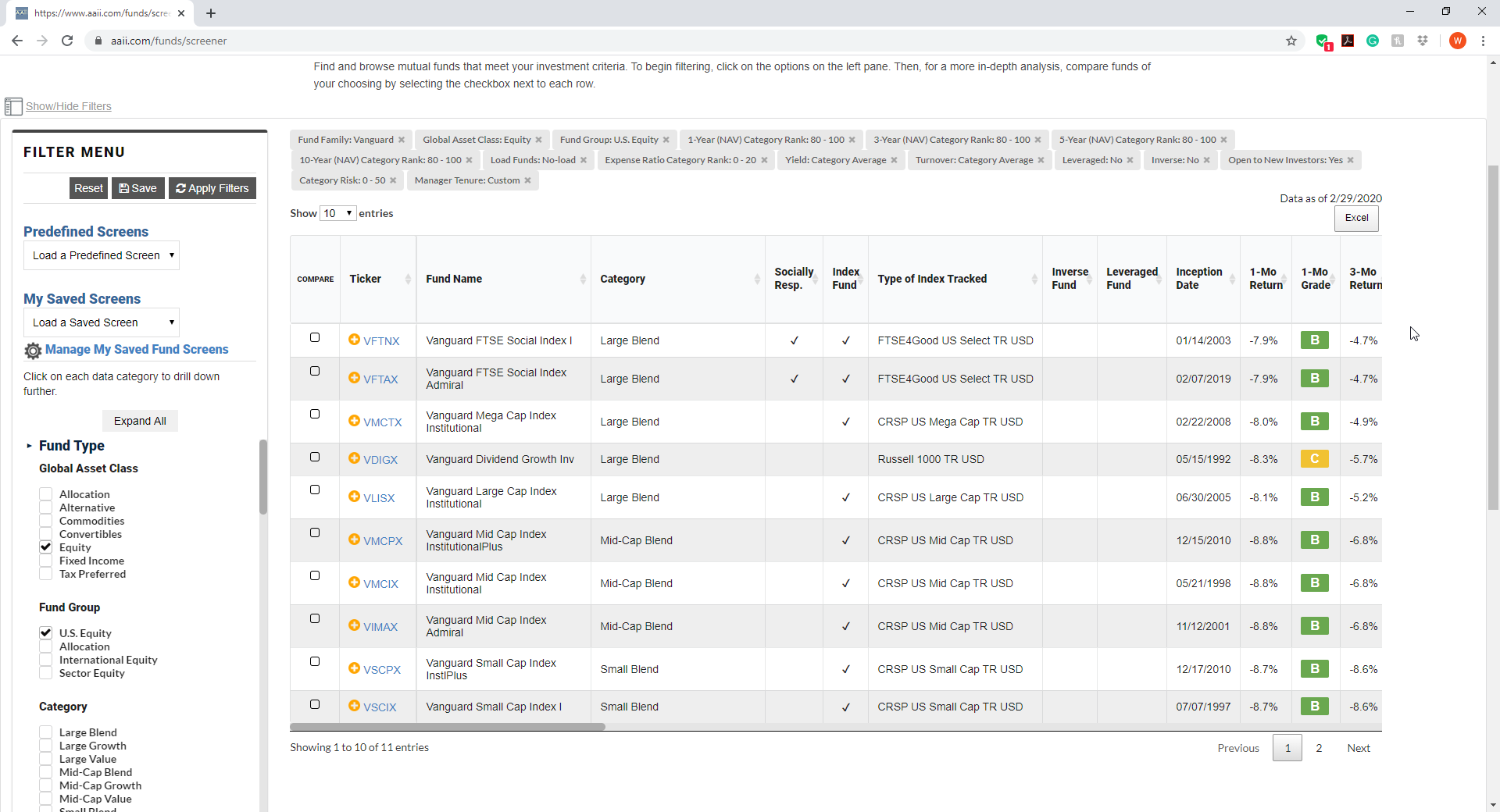Click the filter menu vertical scrollbar
Screen dimensions: 1500x812
(263, 476)
